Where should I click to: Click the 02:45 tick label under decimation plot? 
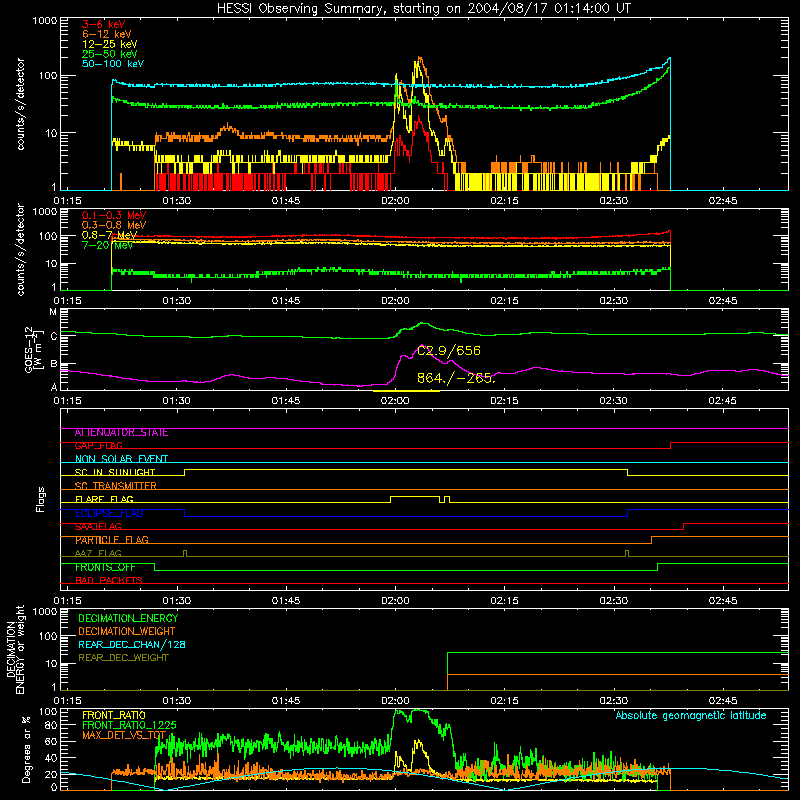[722, 701]
